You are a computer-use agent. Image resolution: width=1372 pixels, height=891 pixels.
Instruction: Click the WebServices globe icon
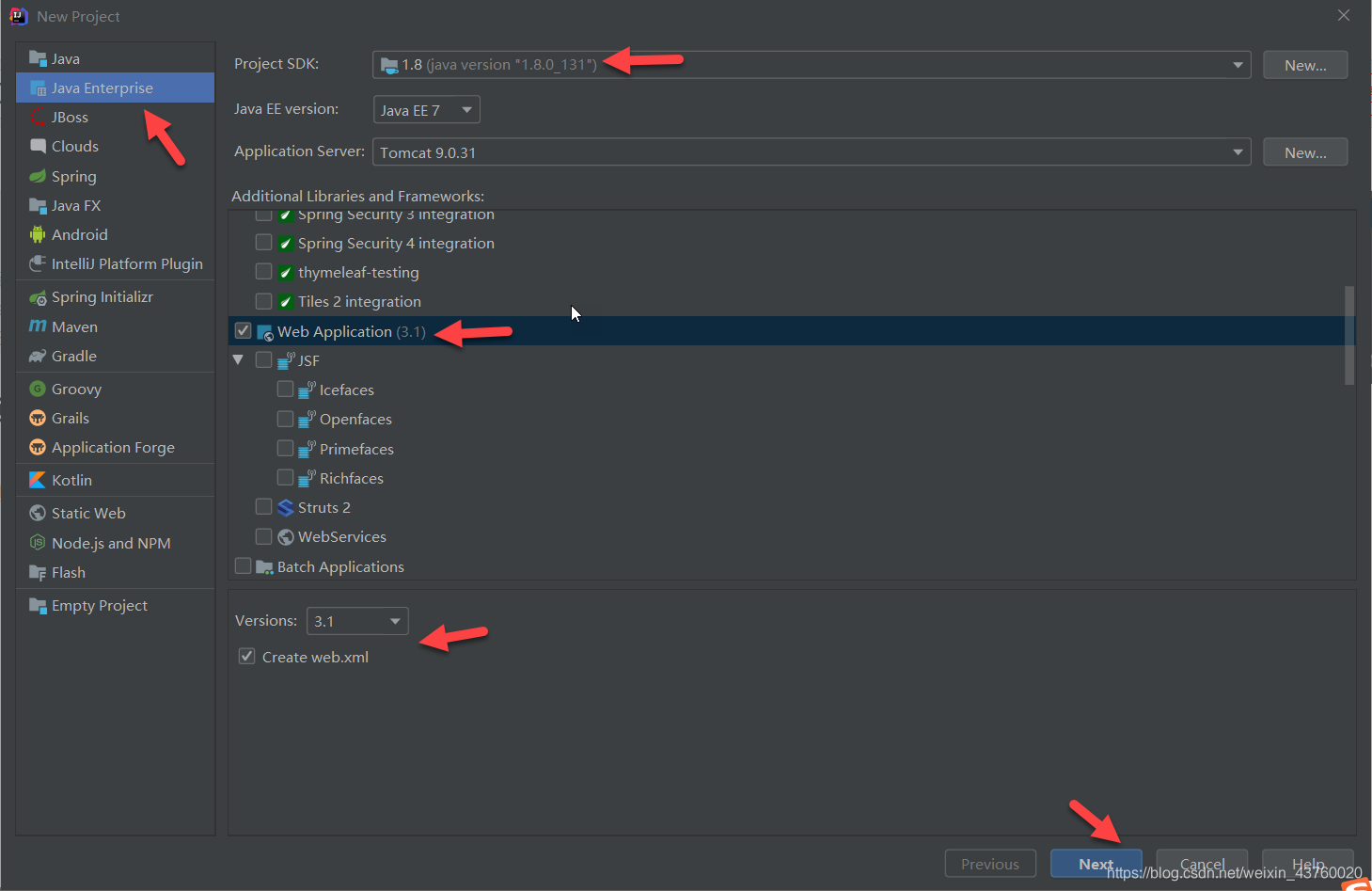point(286,536)
